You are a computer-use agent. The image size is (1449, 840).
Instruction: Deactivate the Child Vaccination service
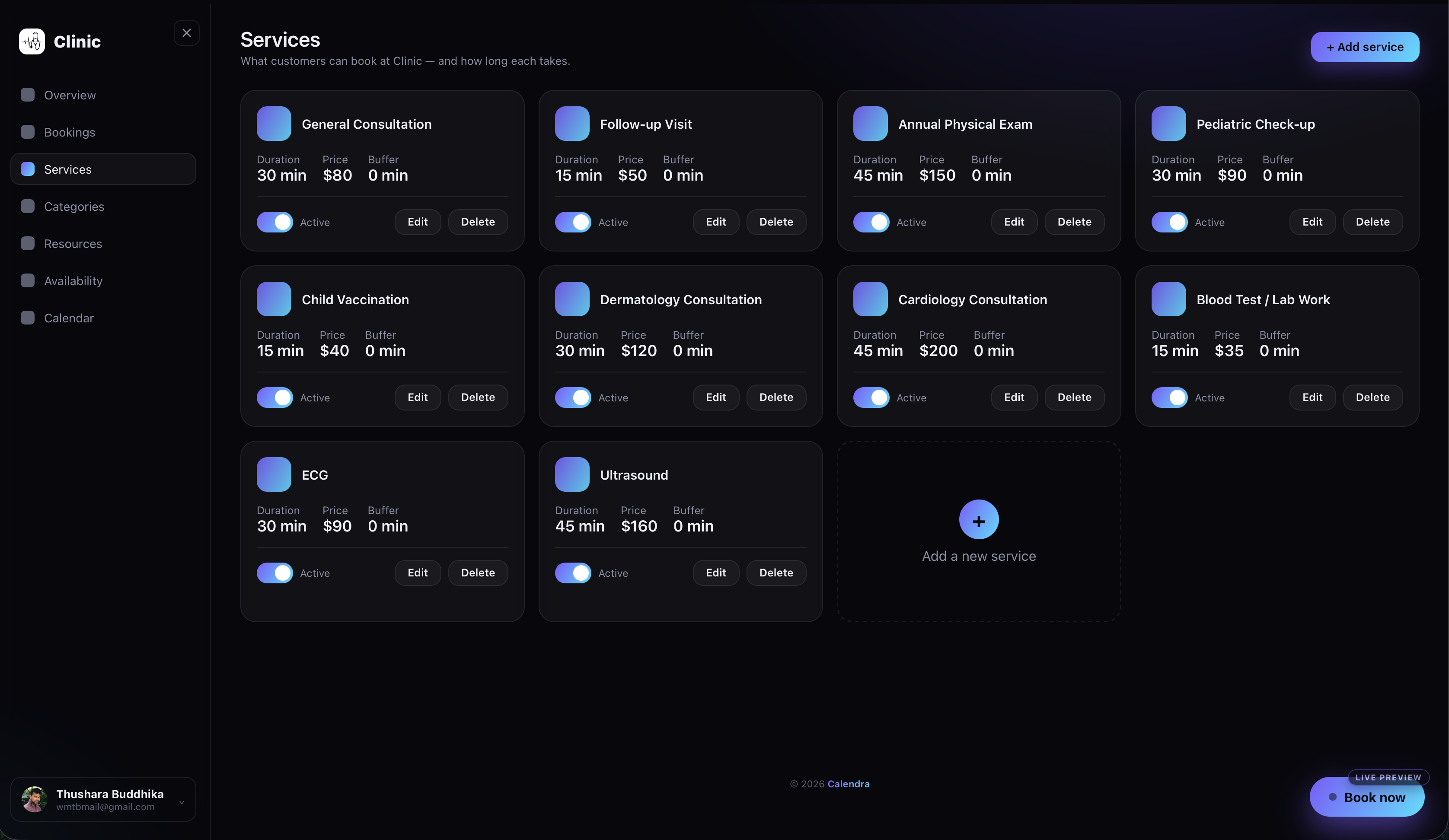(x=275, y=397)
